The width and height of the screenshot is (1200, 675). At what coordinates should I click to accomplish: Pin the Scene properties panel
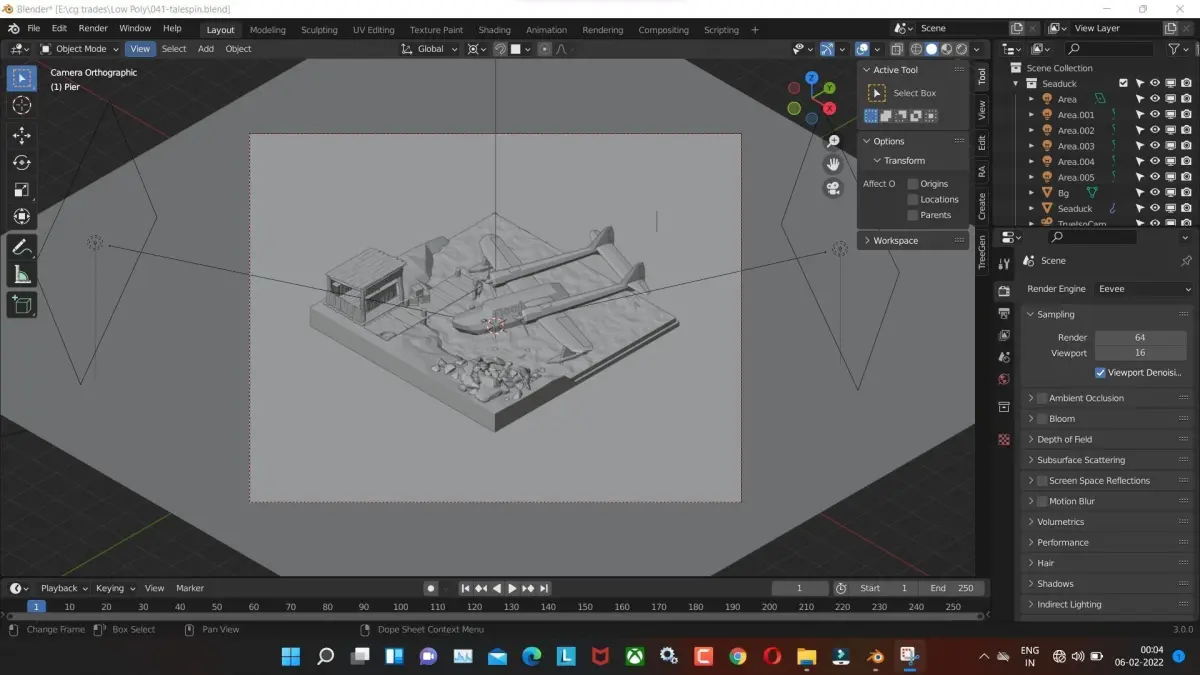pyautogui.click(x=1186, y=260)
